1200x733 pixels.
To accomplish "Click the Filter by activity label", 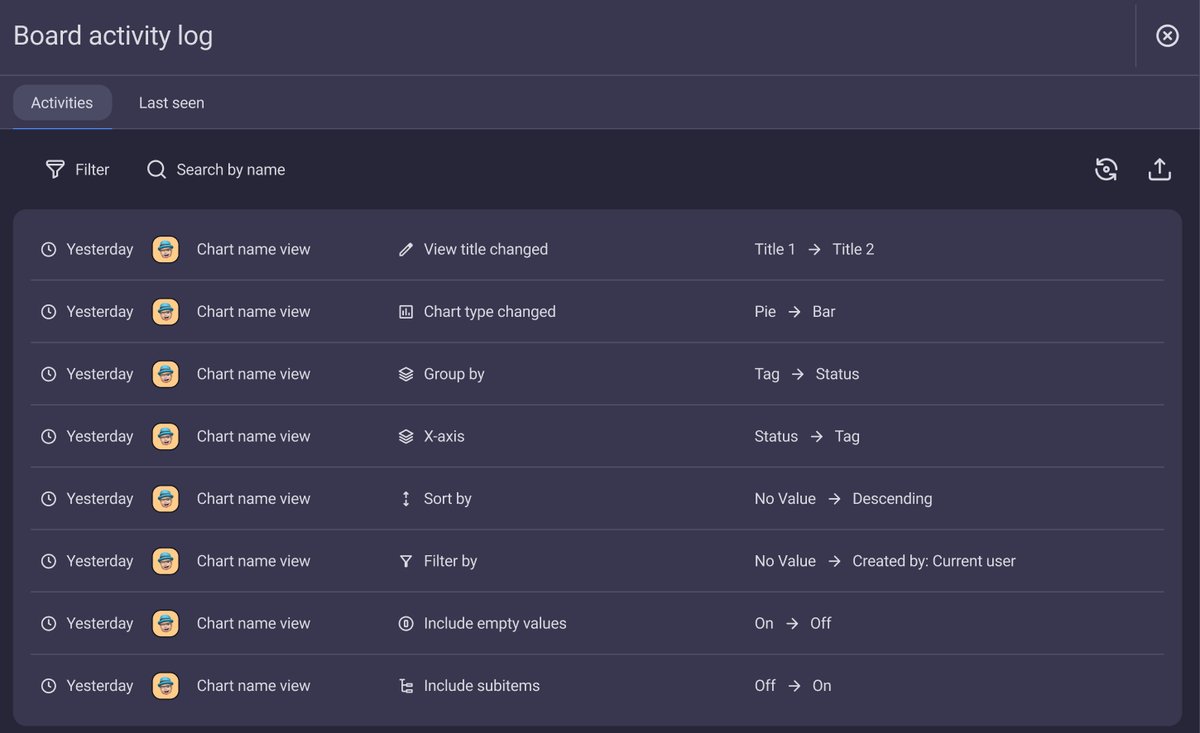I will pyautogui.click(x=451, y=561).
